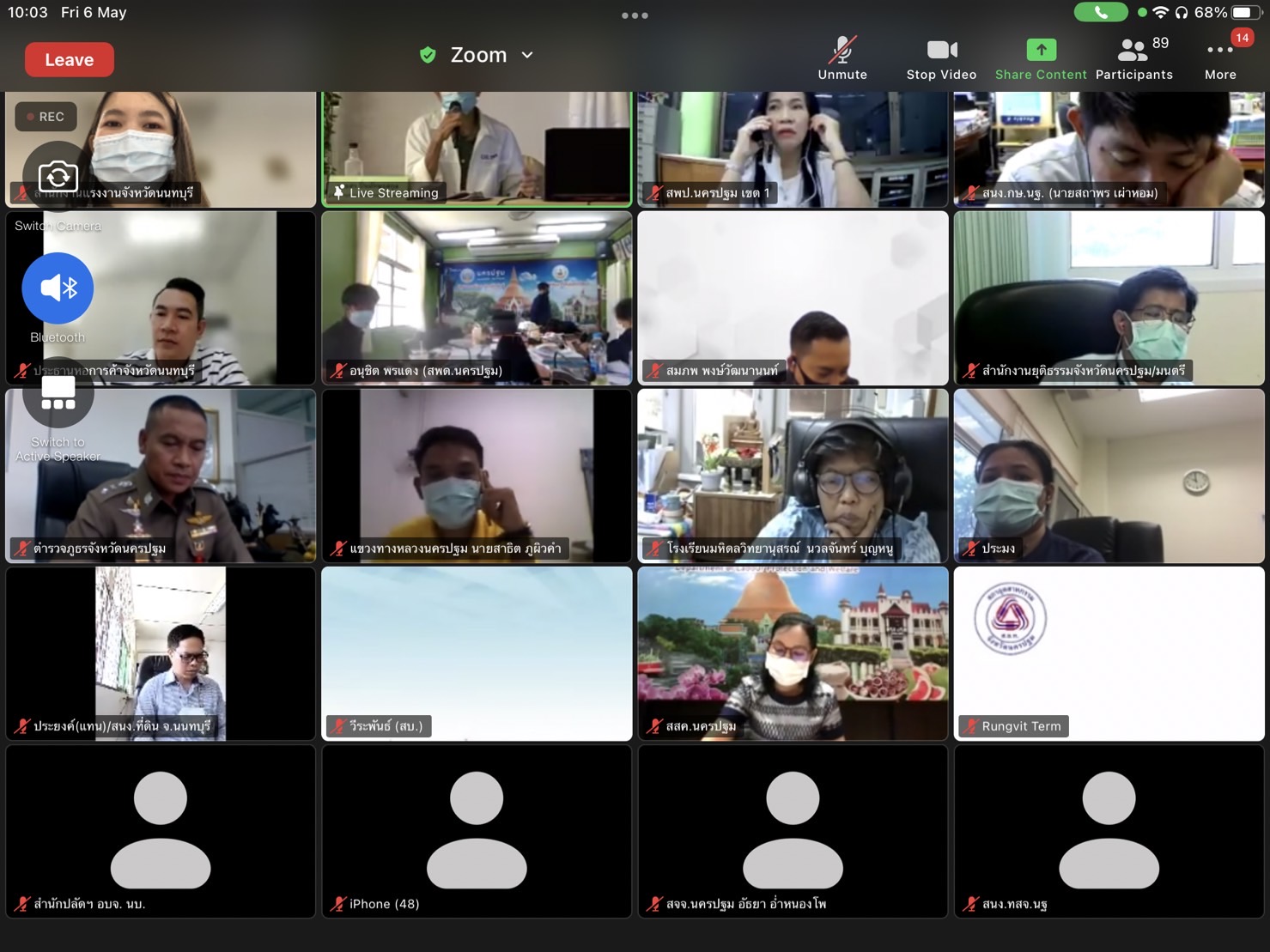The image size is (1270, 952).
Task: Switch to Active Speaker view
Action: coord(58,396)
